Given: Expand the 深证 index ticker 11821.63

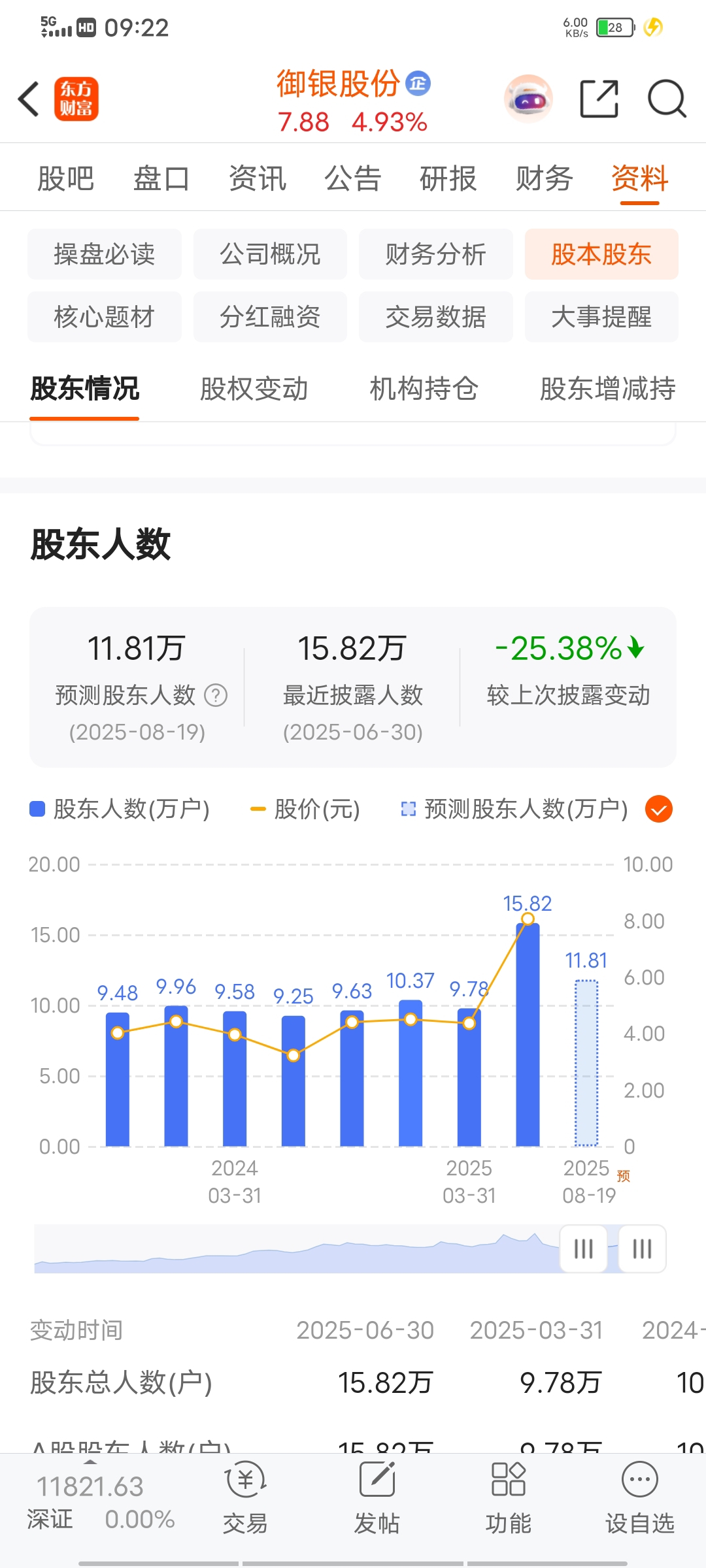Looking at the screenshot, I should [x=90, y=1486].
